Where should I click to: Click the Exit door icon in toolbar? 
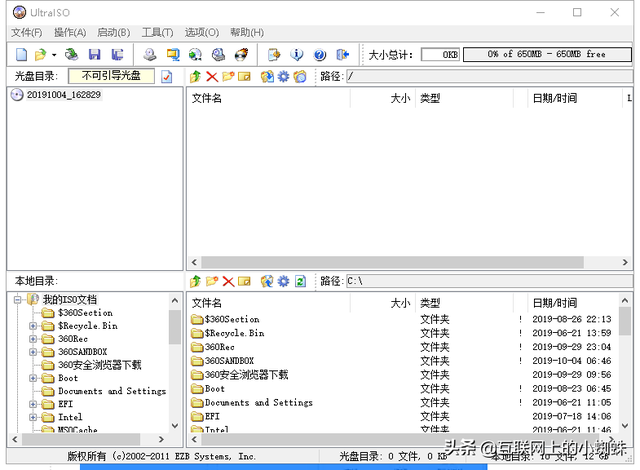pyautogui.click(x=342, y=54)
